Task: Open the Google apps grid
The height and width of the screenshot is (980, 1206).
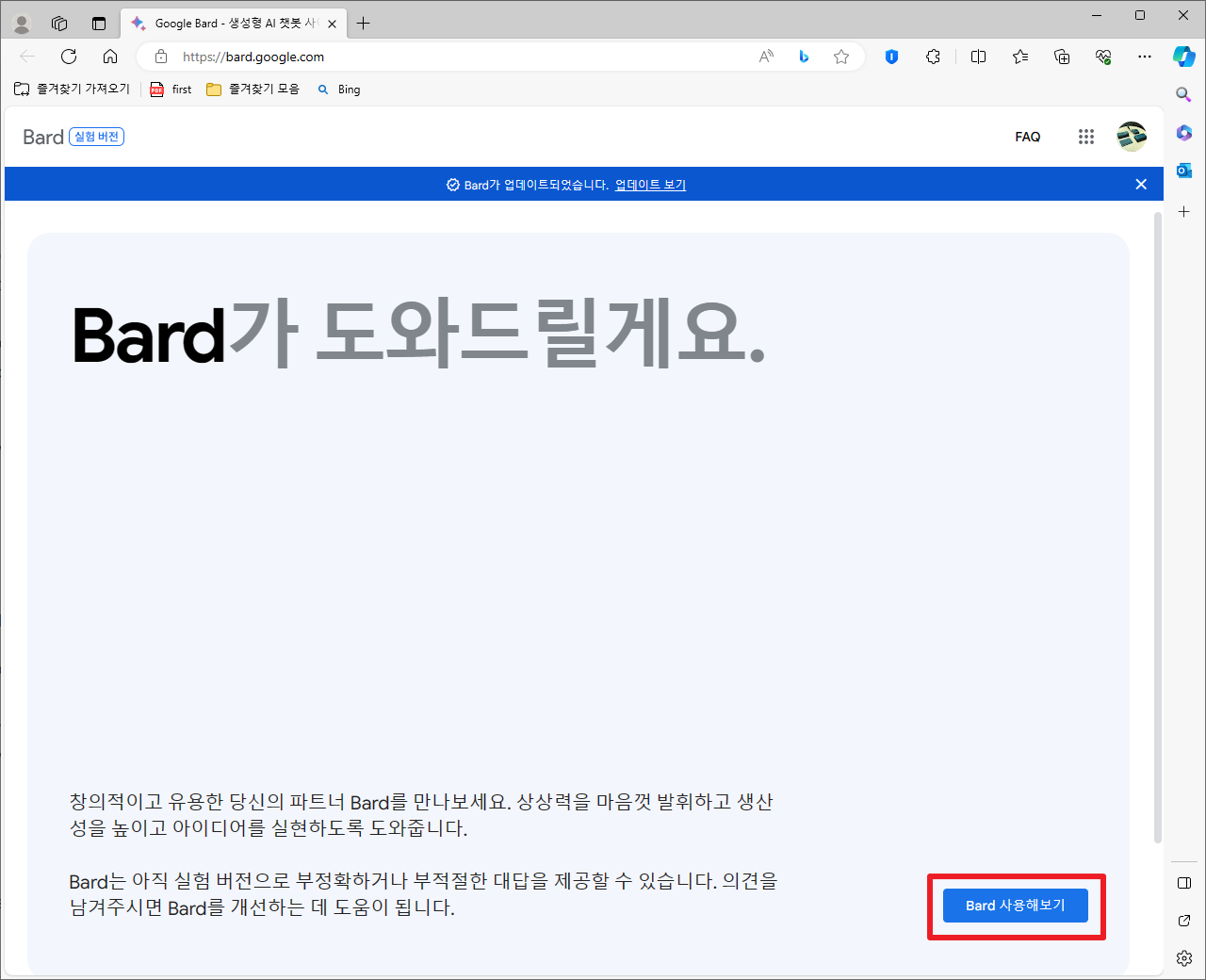Action: 1086,137
